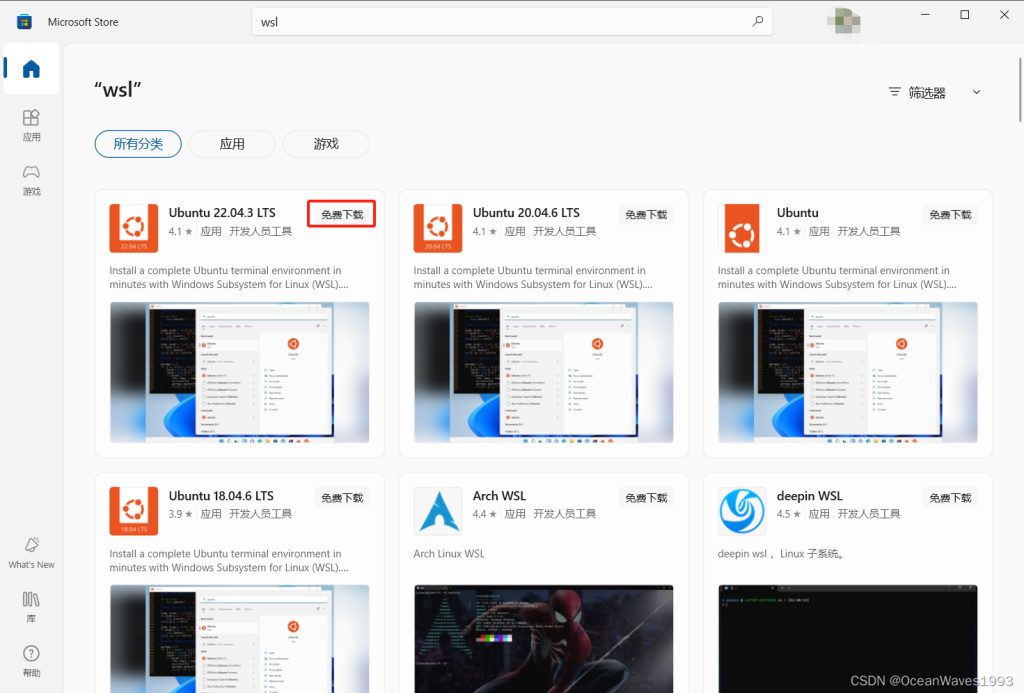1024x693 pixels.
Task: Open the Ubuntu 20.04.6 LTS screenshot thumbnail
Action: click(543, 372)
